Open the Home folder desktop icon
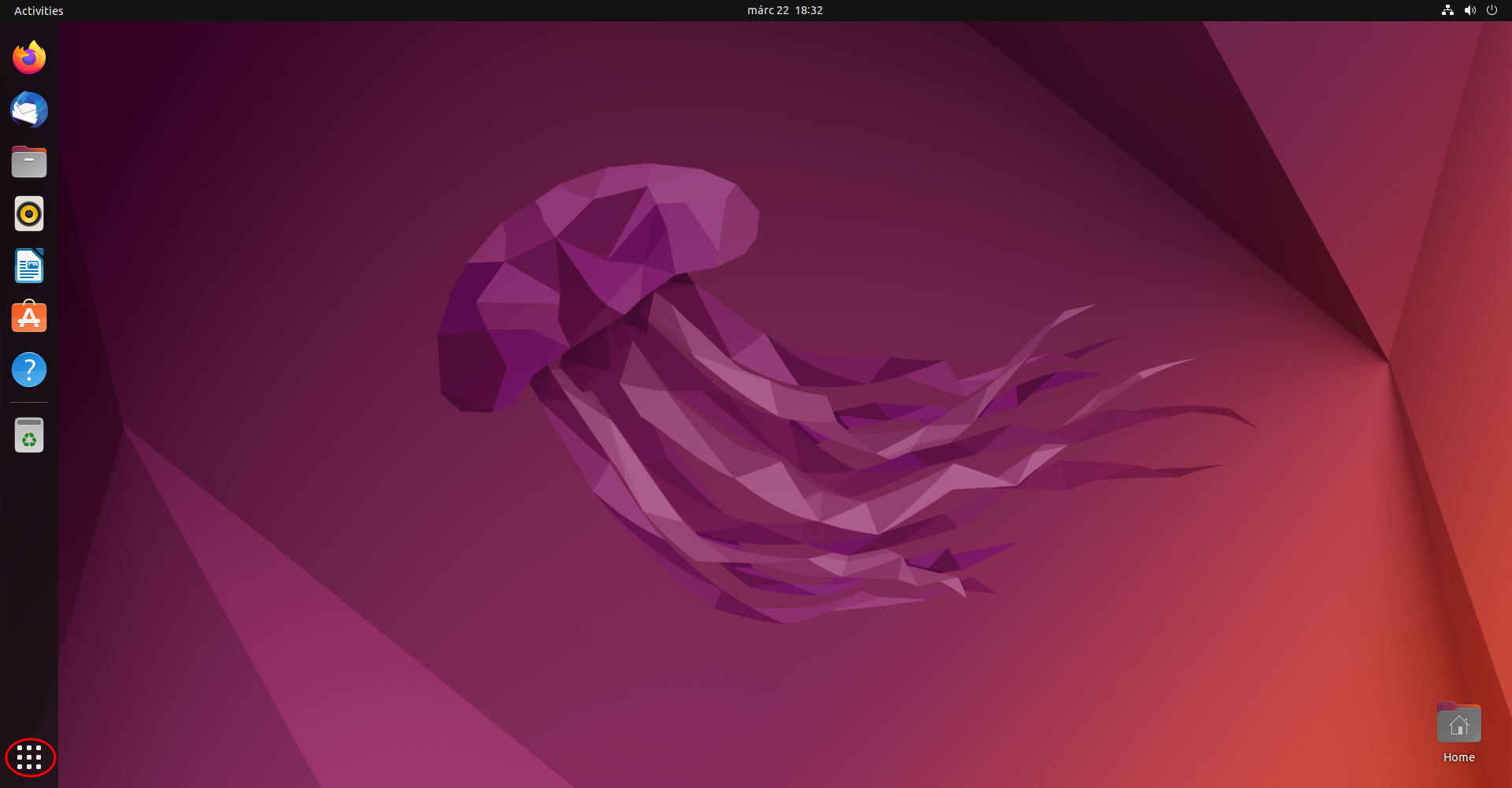 pos(1458,733)
